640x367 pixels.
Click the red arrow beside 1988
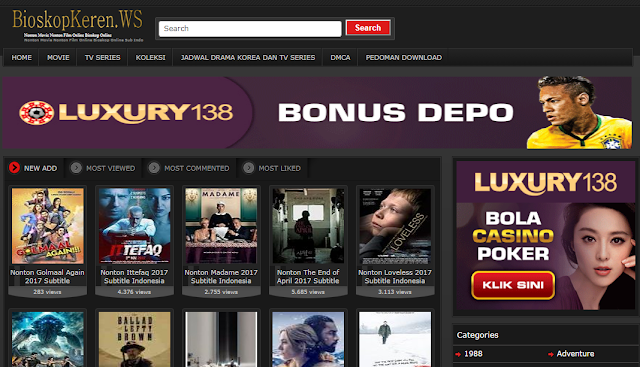458,354
